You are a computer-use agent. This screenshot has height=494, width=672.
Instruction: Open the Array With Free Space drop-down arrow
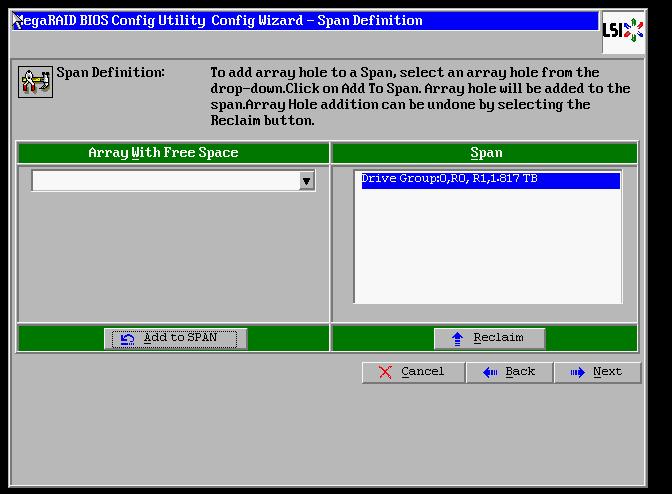(x=306, y=181)
